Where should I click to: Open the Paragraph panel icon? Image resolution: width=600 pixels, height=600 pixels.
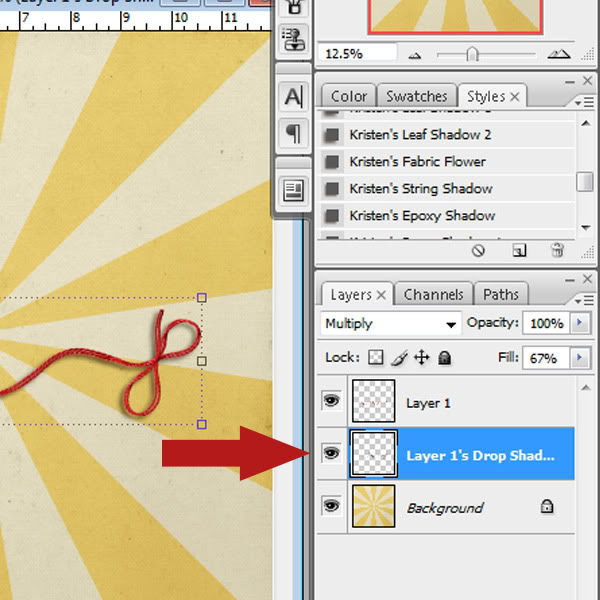point(293,133)
